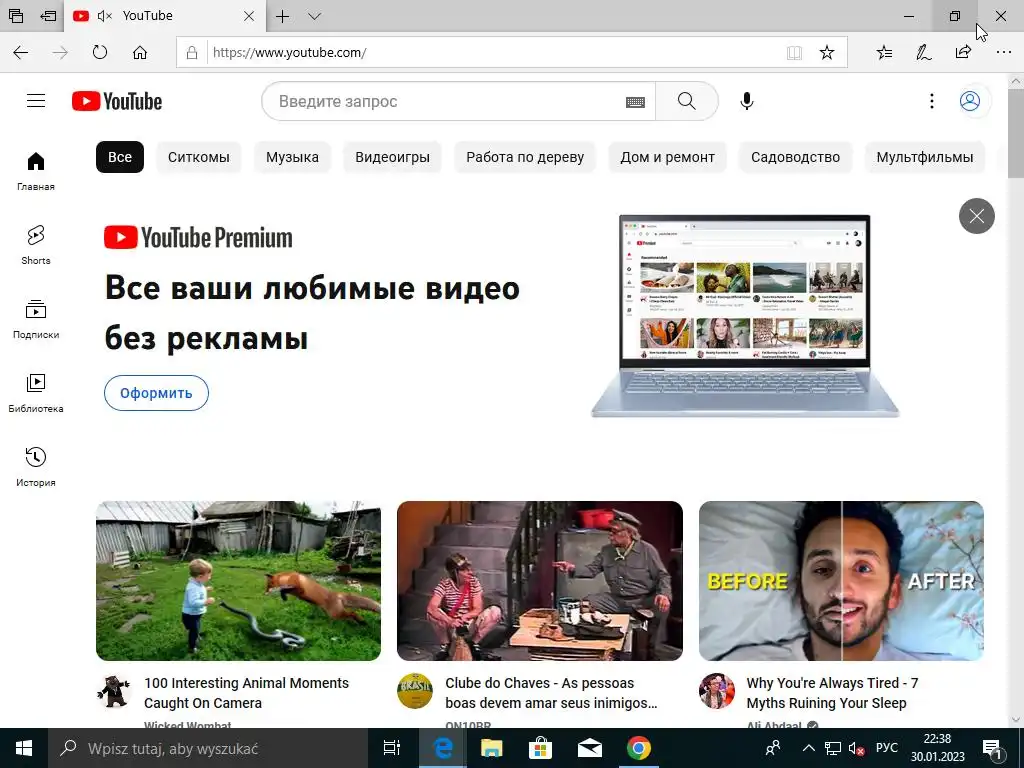
Task: Click the address bar URL
Action: [289, 53]
